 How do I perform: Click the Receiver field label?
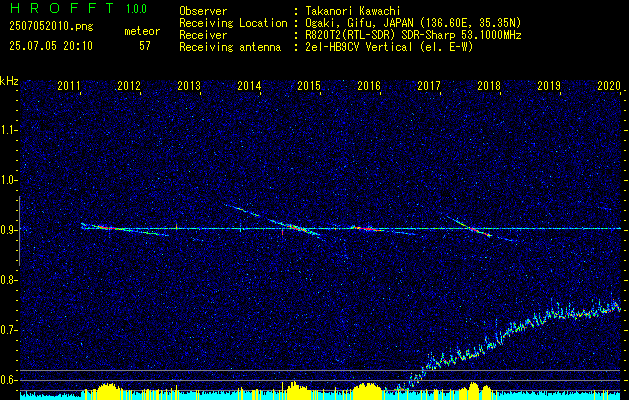203,35
